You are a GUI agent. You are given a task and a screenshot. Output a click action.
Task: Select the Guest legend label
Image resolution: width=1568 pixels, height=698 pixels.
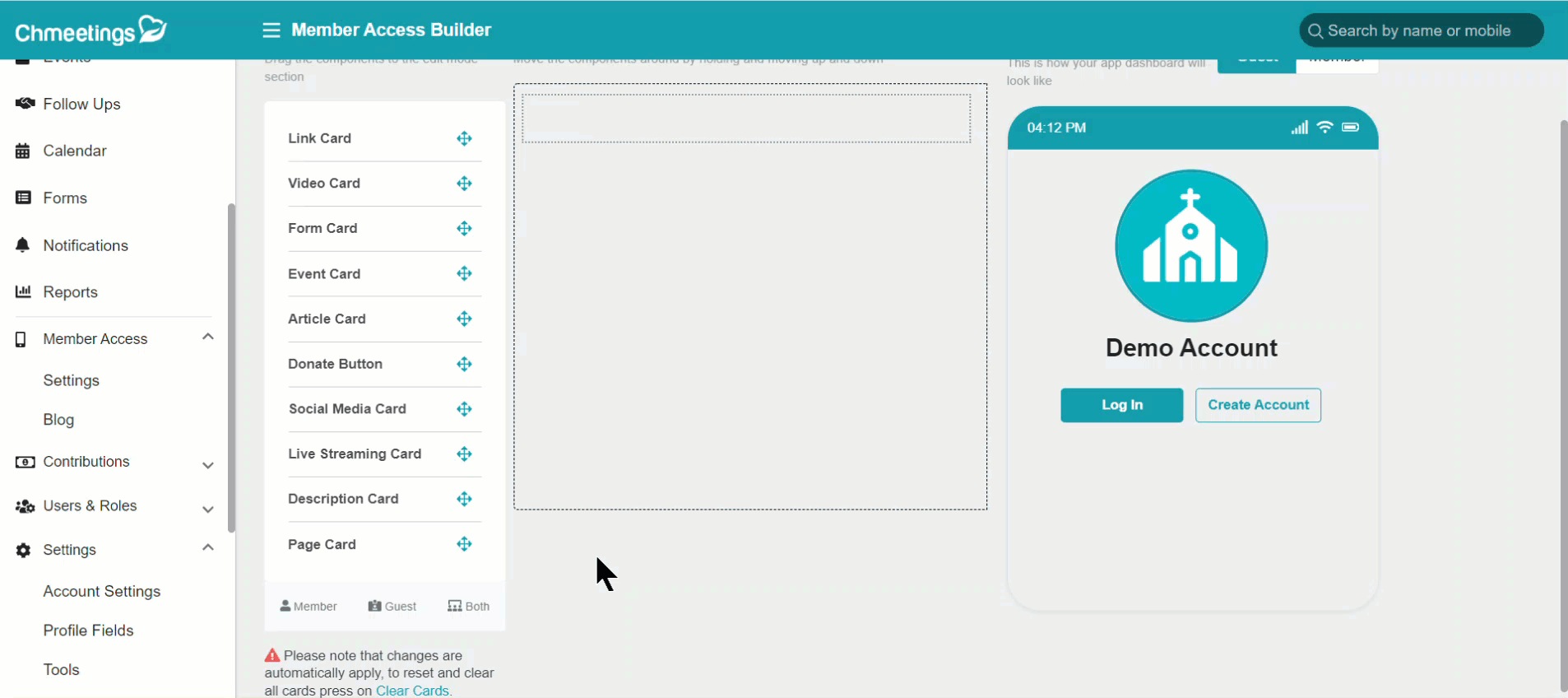pos(392,607)
